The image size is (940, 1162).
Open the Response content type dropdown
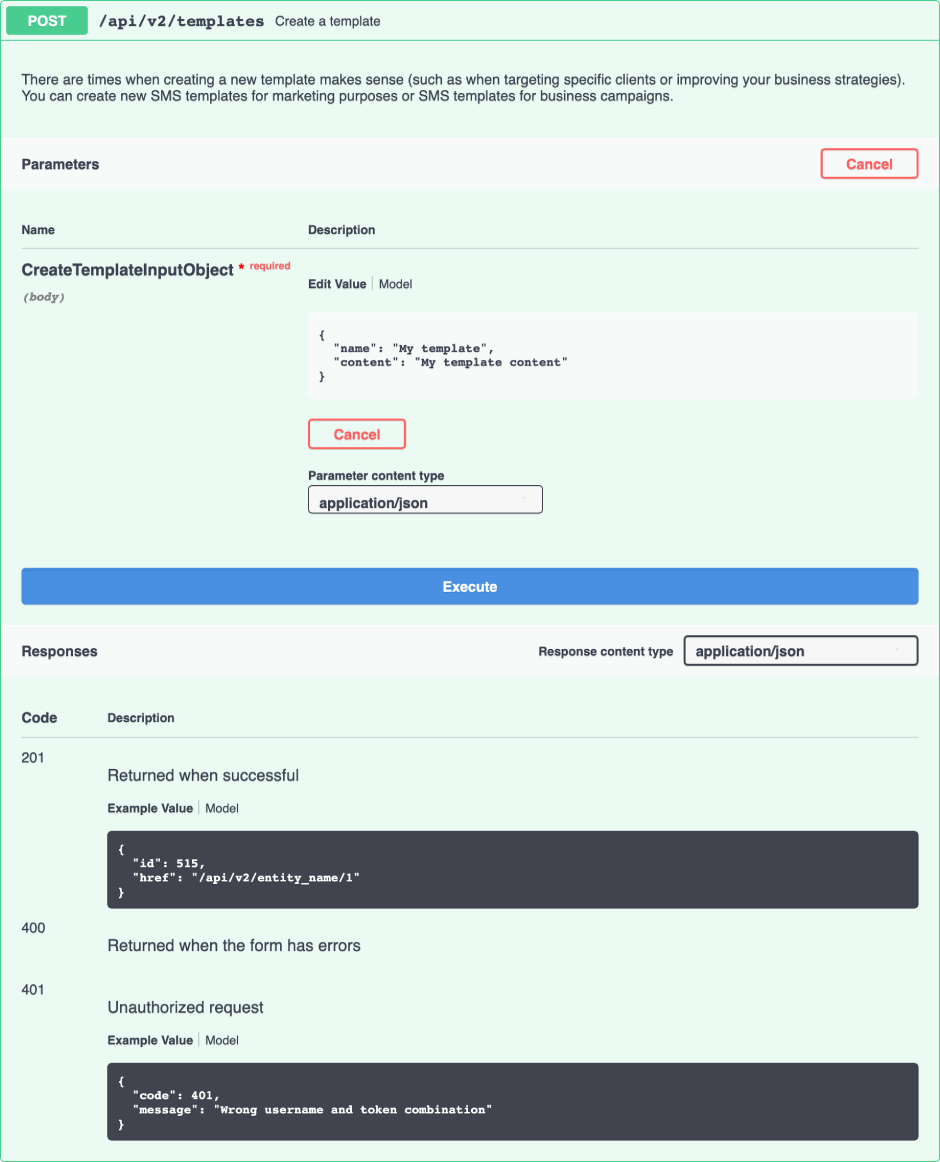800,650
